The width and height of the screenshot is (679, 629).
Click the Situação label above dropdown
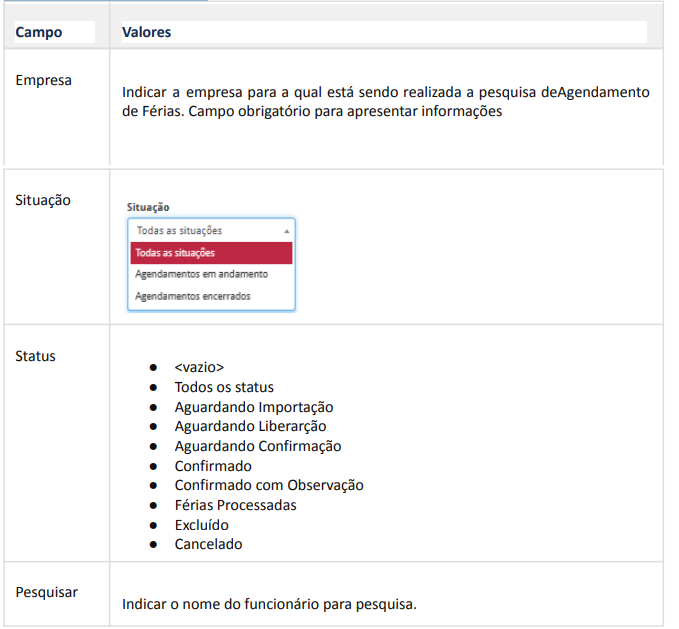[148, 207]
